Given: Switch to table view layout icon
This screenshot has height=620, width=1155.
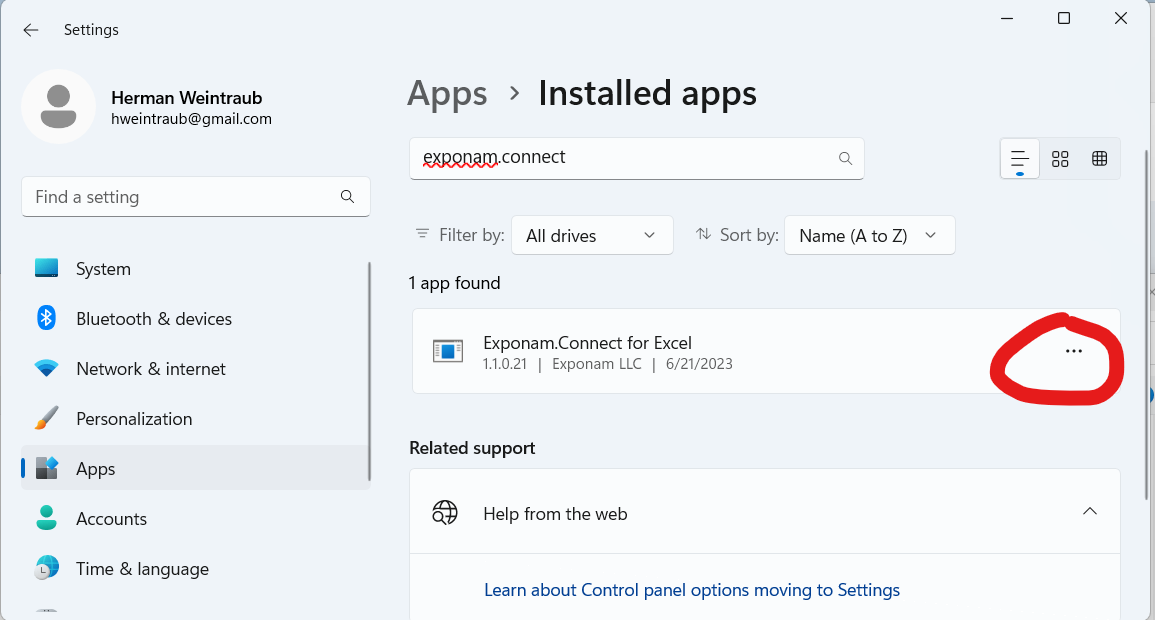Looking at the screenshot, I should click(1099, 159).
